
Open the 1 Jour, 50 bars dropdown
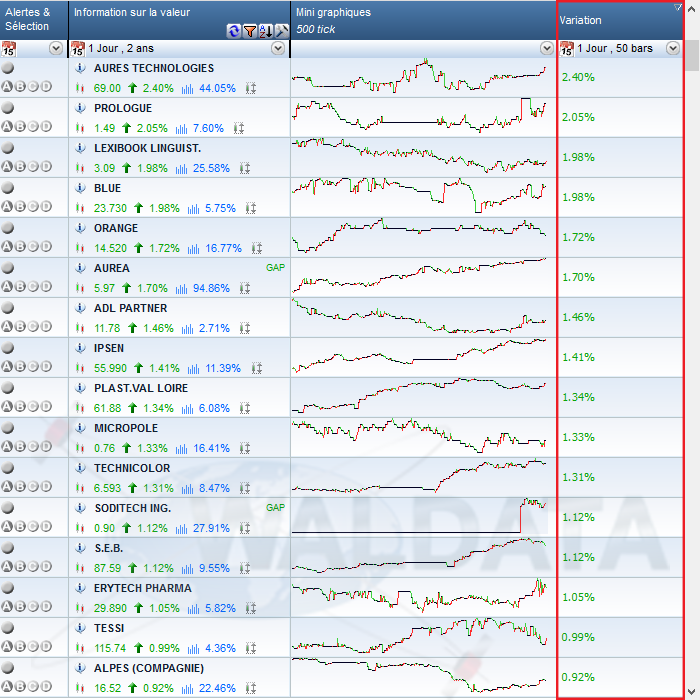tap(673, 48)
